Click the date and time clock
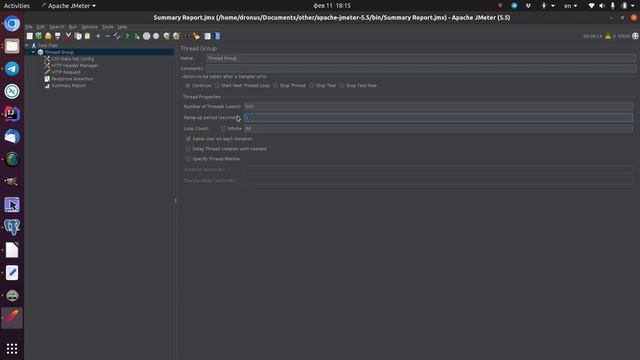 (332, 6)
